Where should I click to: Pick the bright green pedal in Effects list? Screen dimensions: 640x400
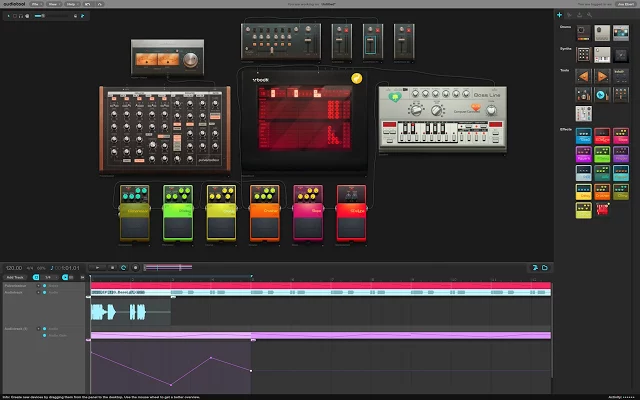(x=602, y=155)
